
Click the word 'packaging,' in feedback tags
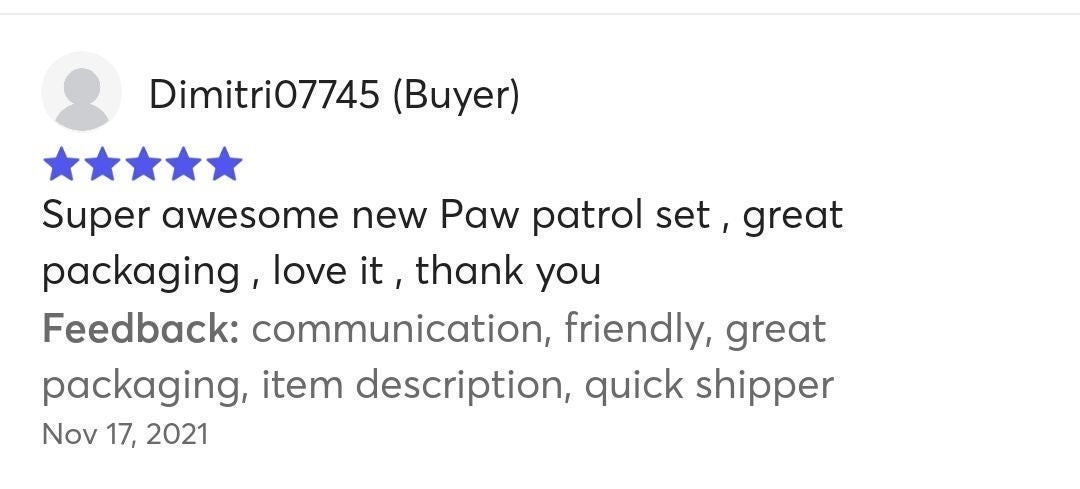pyautogui.click(x=145, y=386)
